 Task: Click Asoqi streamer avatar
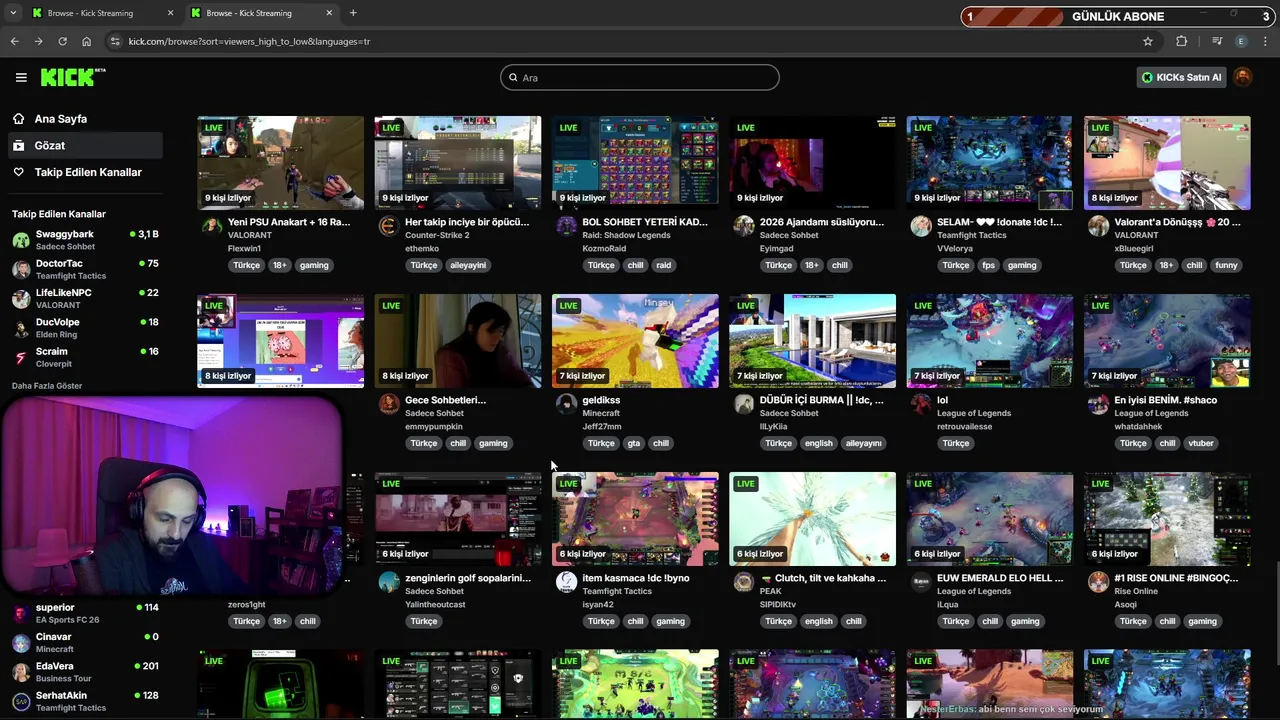[1098, 582]
